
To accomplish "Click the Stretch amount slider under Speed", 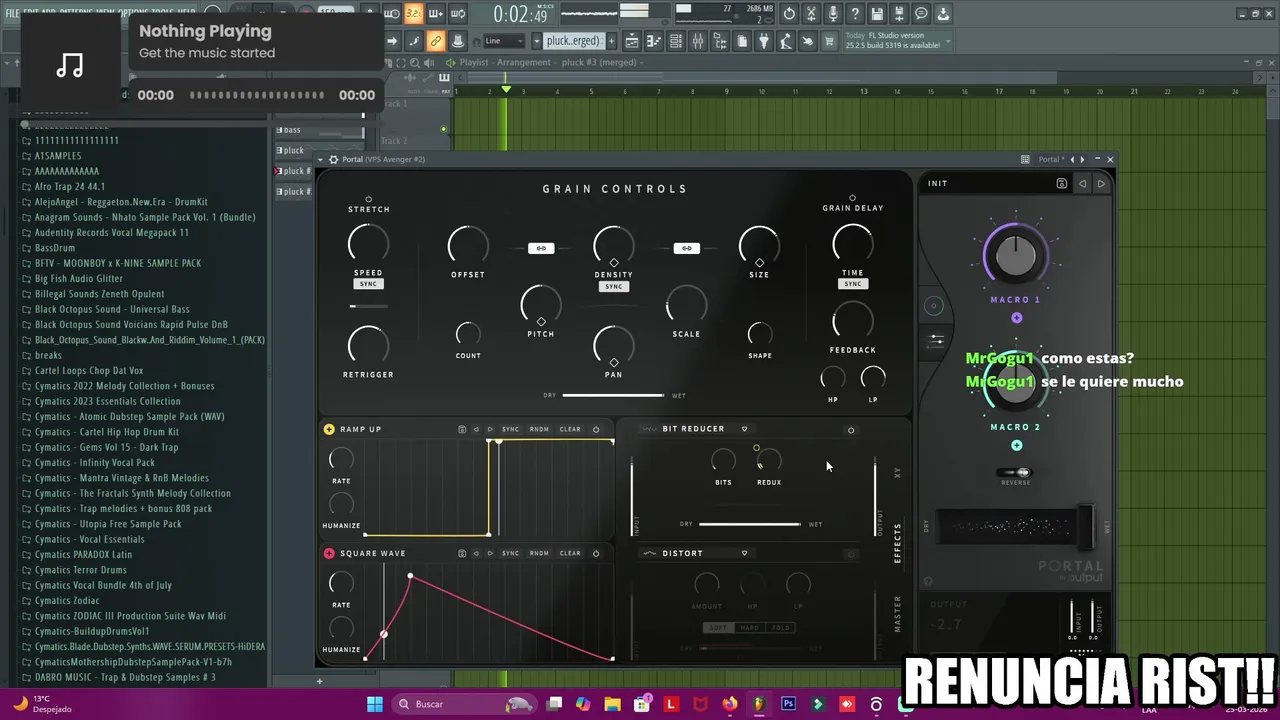I will point(368,306).
